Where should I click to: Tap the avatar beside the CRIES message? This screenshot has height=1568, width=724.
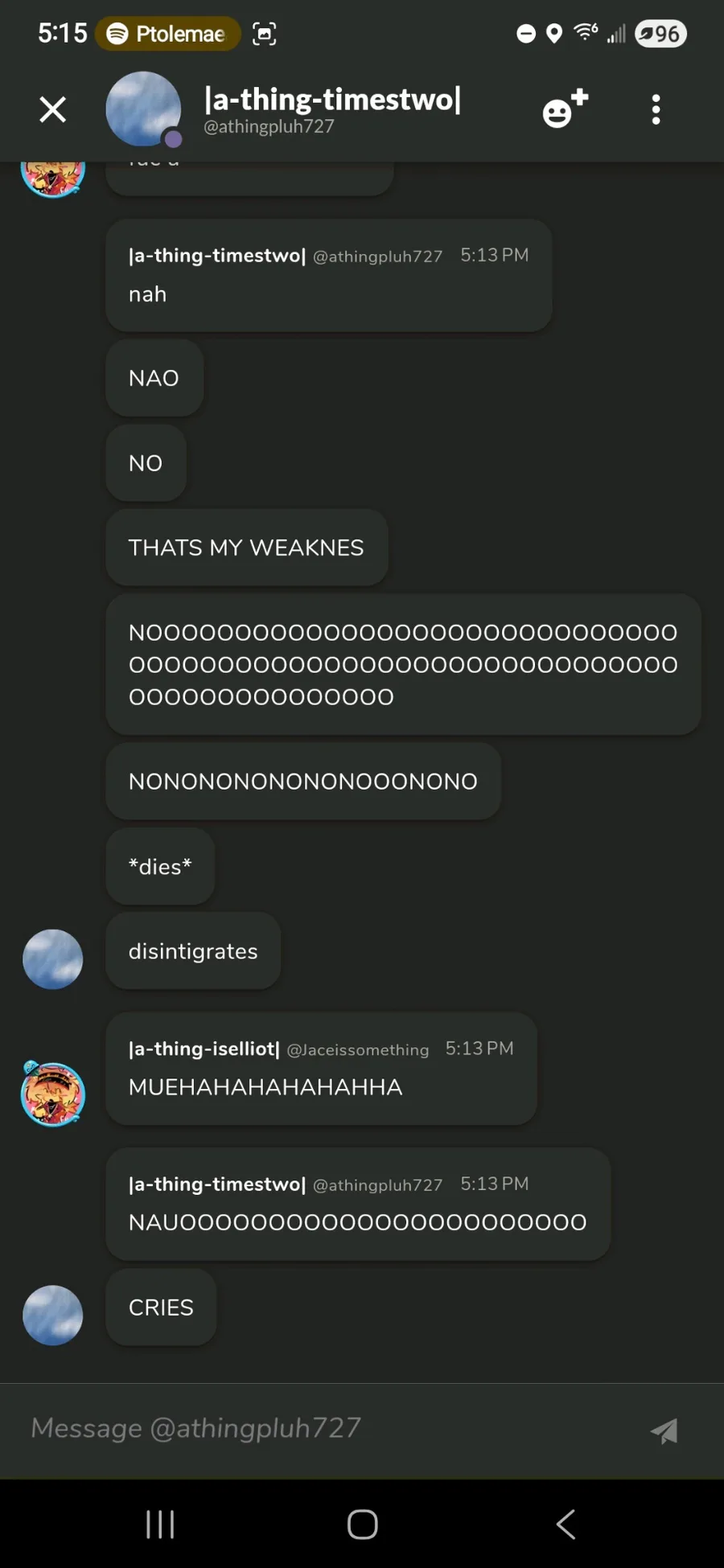[52, 1316]
